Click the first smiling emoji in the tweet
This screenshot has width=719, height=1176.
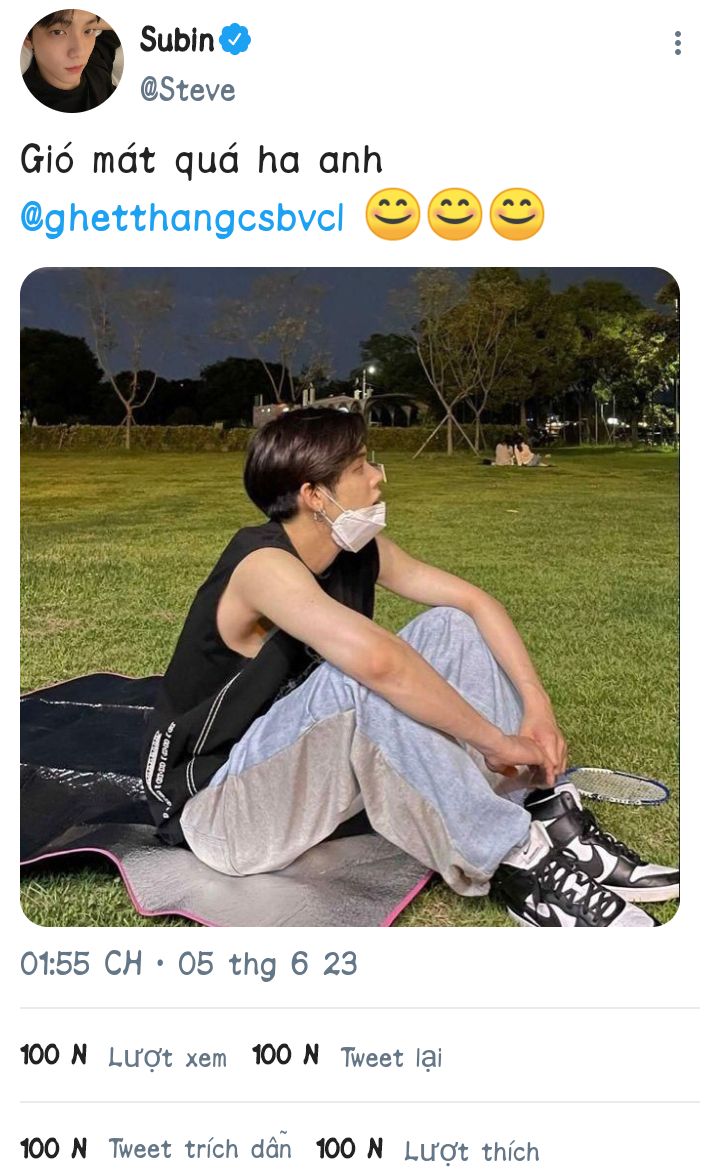click(x=392, y=214)
